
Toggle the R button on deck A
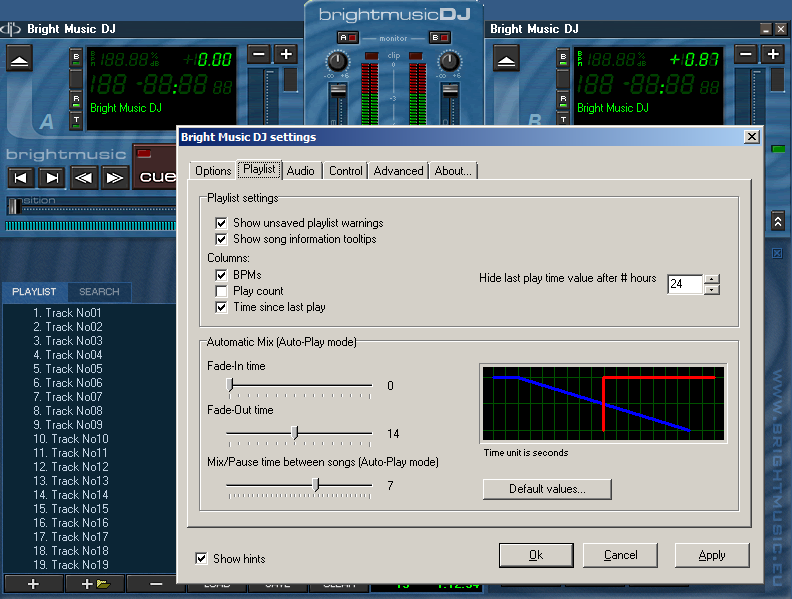tap(76, 100)
